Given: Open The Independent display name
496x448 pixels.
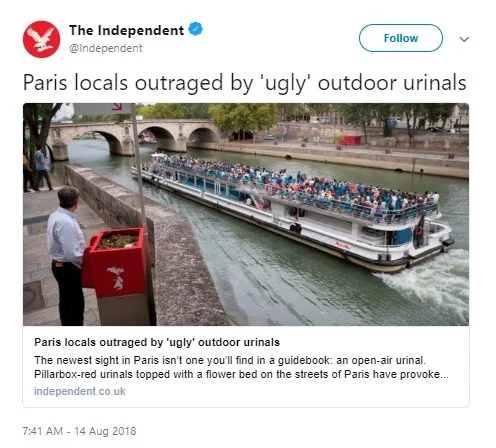Looking at the screenshot, I should tap(126, 30).
